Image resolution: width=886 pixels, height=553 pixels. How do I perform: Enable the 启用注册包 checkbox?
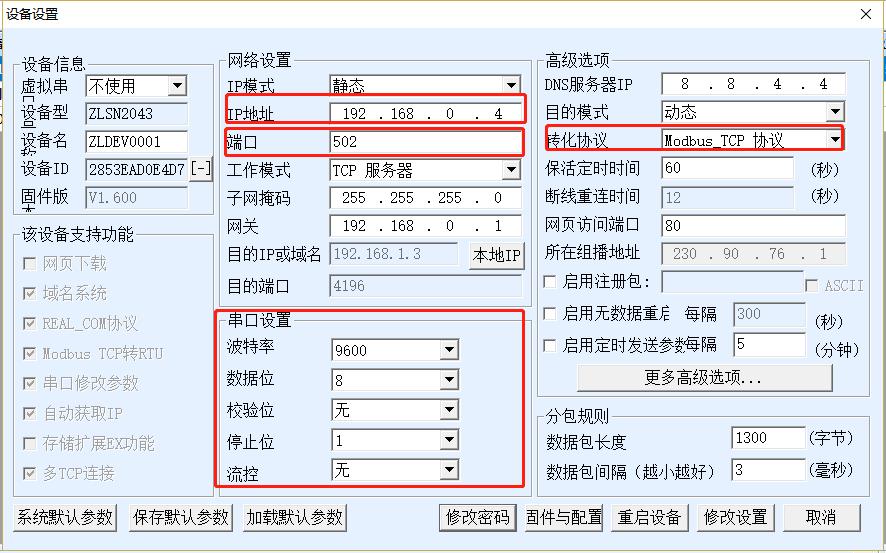pyautogui.click(x=549, y=283)
